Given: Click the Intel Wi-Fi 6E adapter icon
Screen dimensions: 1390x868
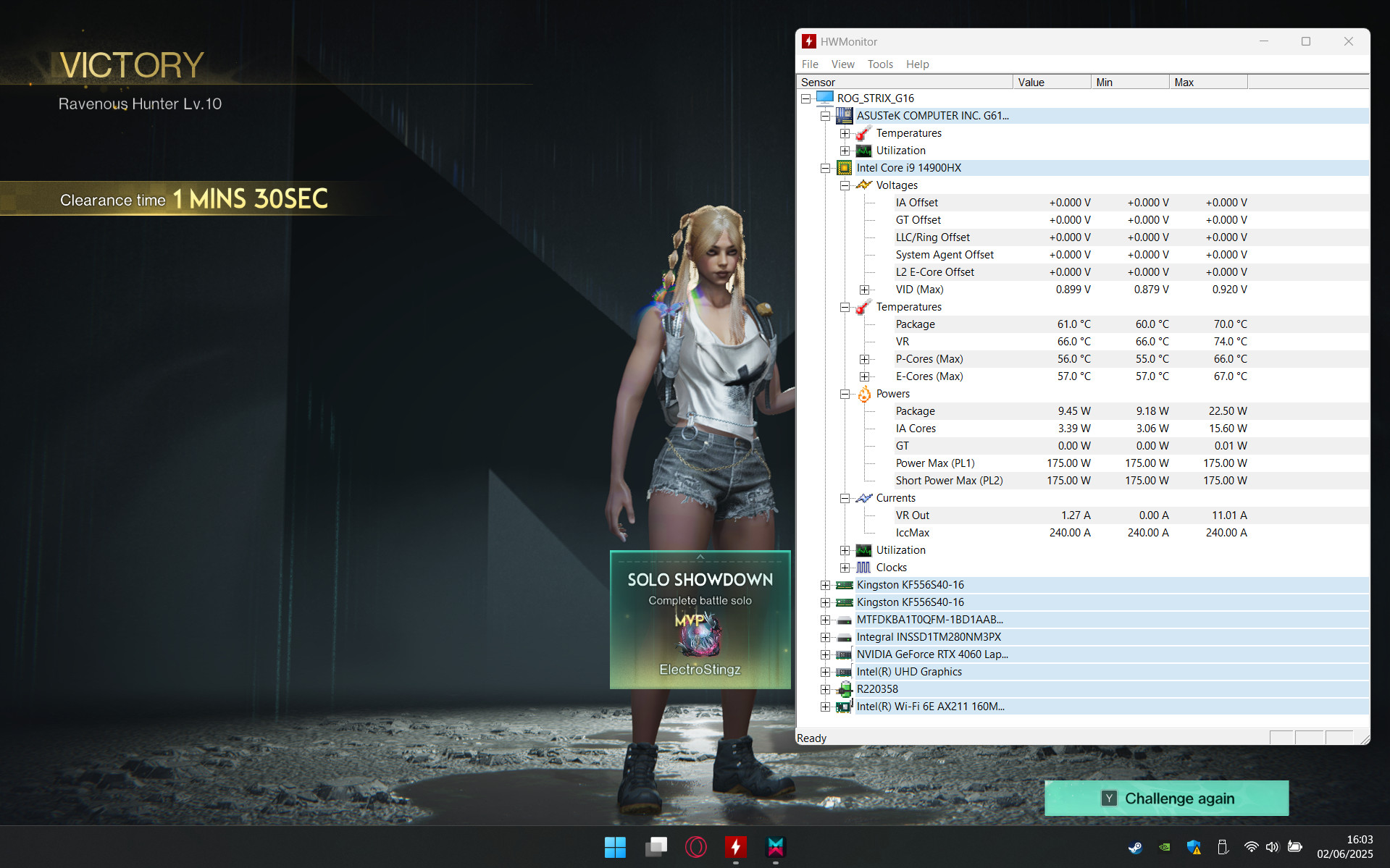Looking at the screenshot, I should click(x=844, y=707).
